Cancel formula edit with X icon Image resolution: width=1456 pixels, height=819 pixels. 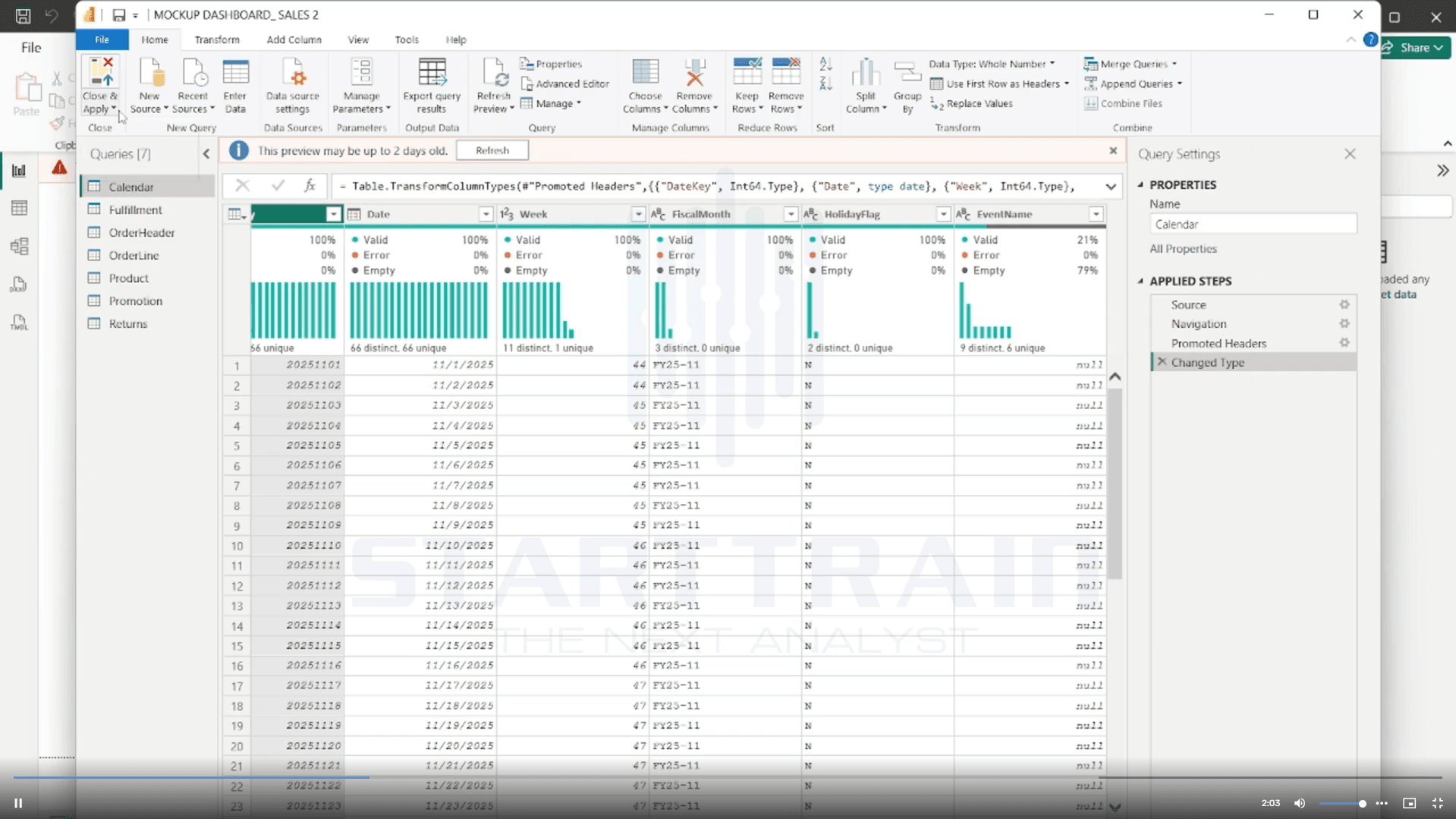tap(242, 186)
